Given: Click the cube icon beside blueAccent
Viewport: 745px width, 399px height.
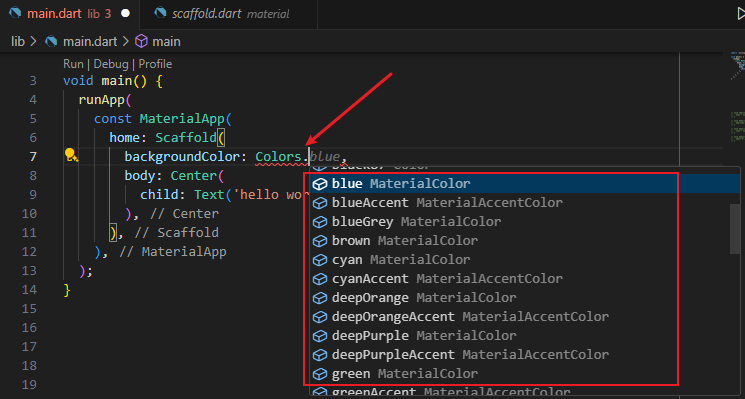Looking at the screenshot, I should click(320, 203).
